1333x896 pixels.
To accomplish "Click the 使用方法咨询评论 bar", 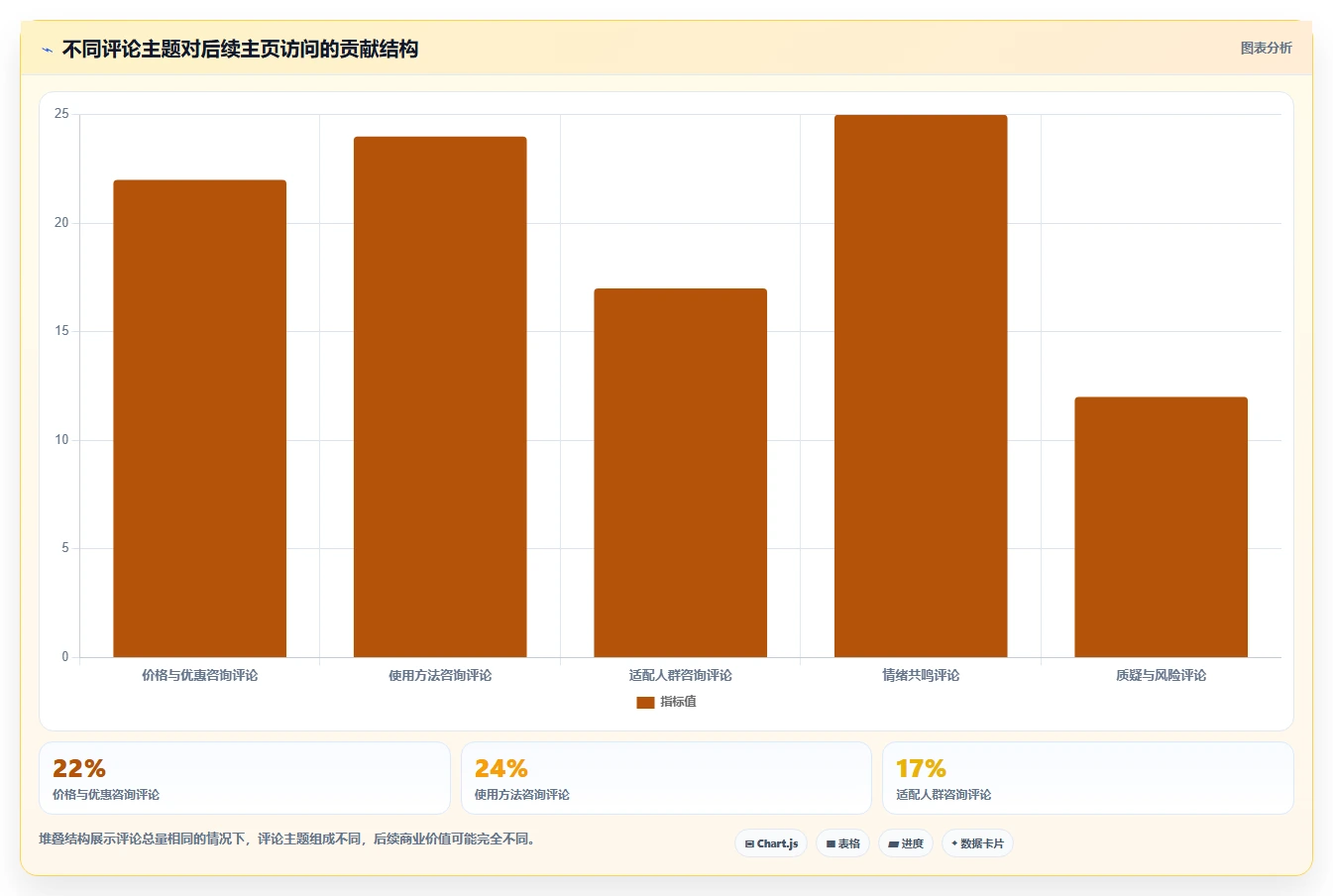I will (x=440, y=396).
